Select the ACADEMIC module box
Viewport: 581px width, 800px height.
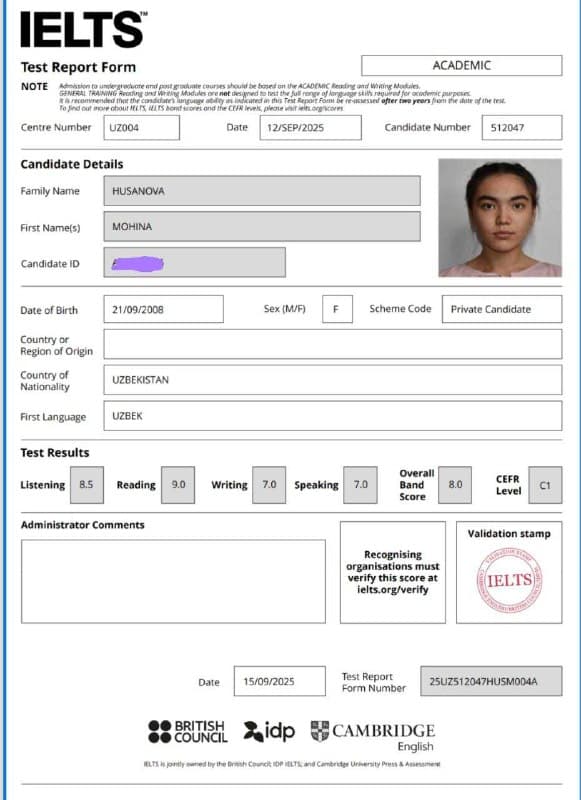(462, 65)
